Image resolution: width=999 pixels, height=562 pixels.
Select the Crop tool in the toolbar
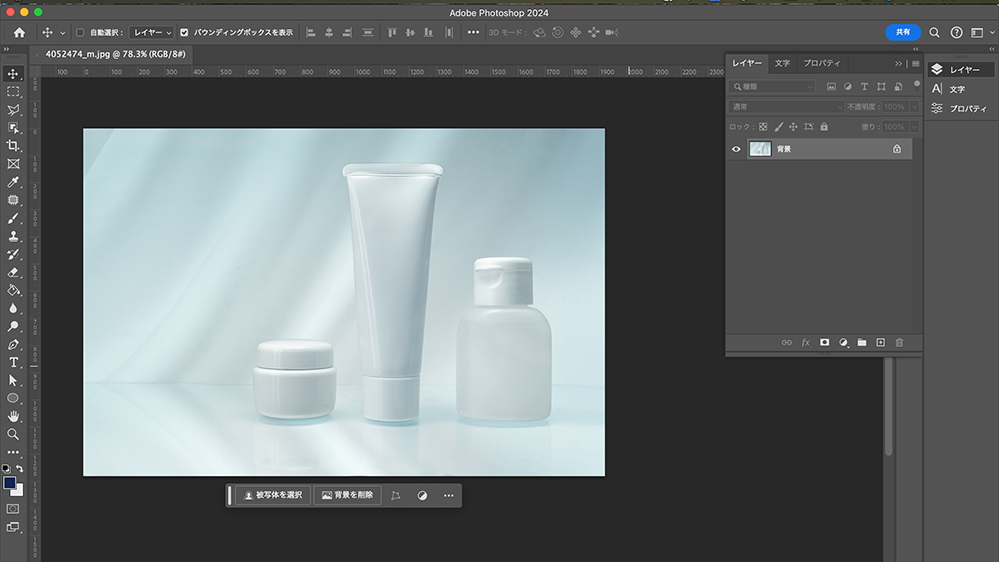pyautogui.click(x=13, y=146)
